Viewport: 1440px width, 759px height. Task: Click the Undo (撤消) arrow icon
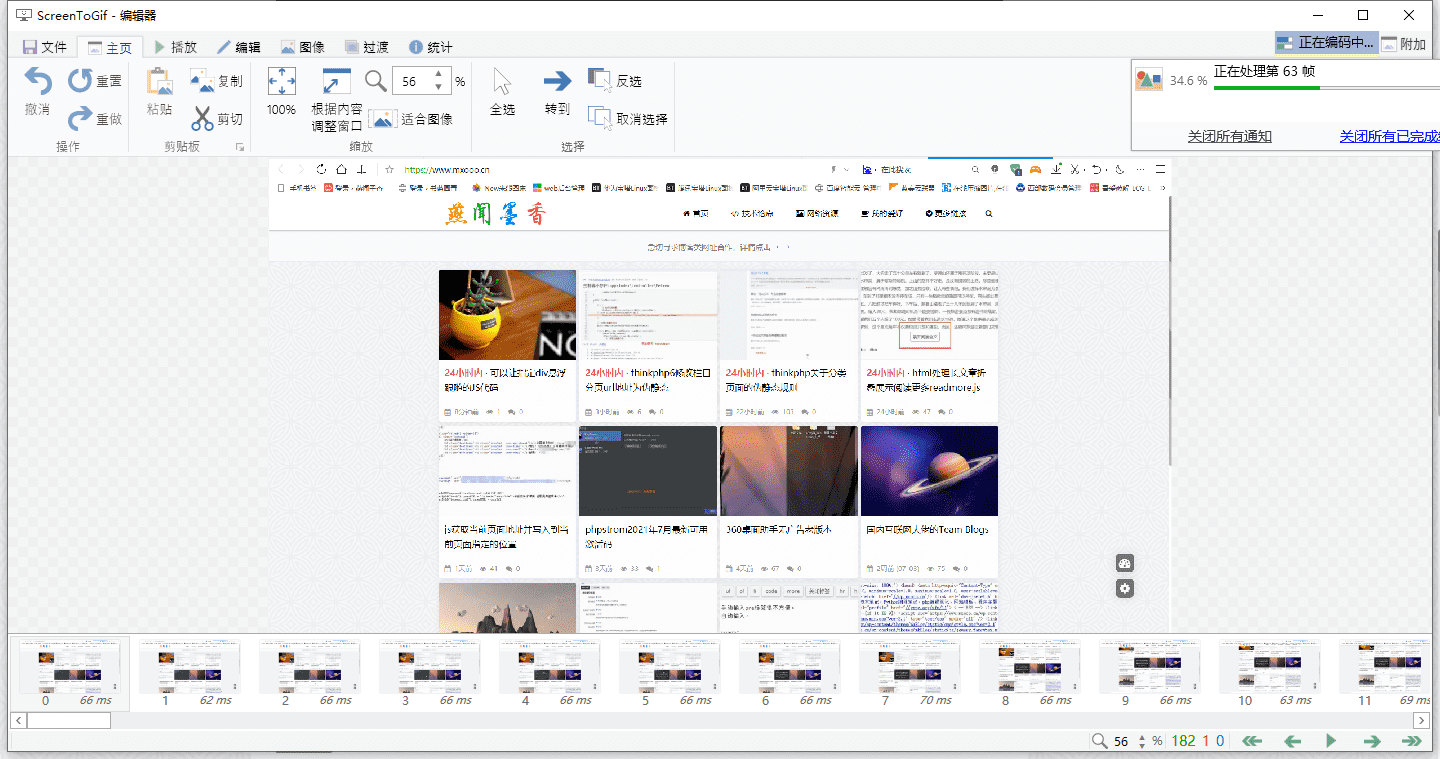point(38,82)
